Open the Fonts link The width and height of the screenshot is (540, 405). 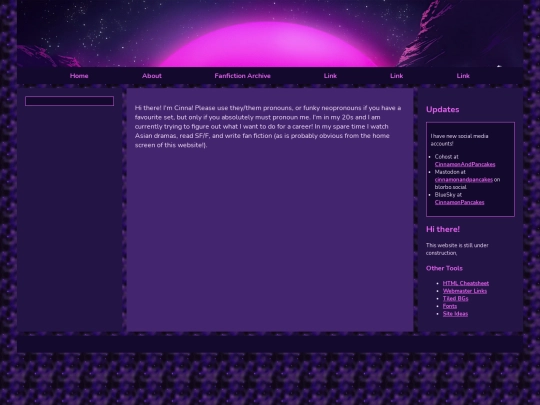tap(450, 306)
